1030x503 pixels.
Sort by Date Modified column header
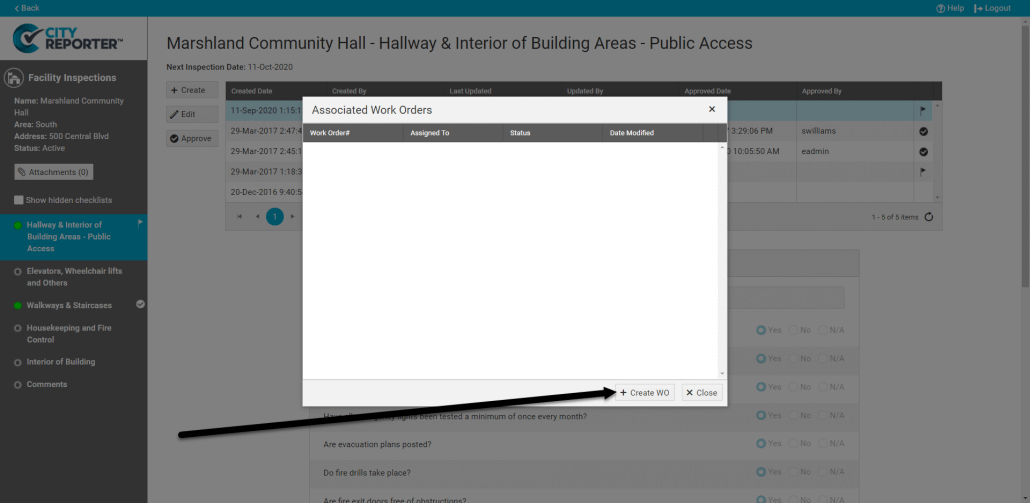(x=631, y=133)
